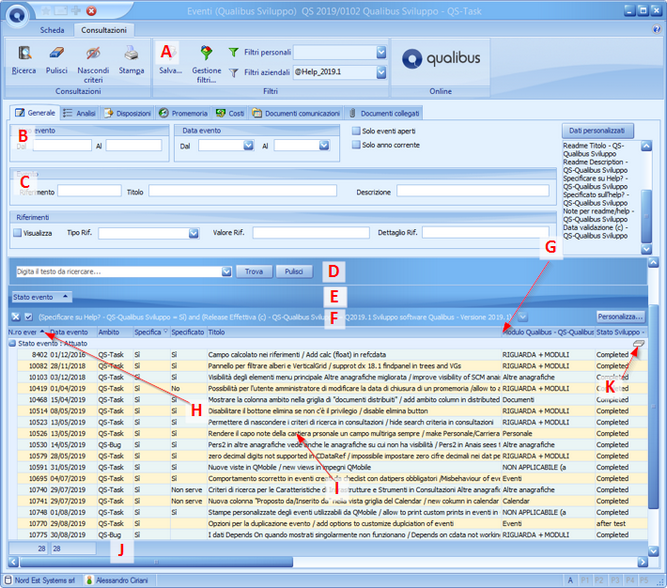Toggle the Visualizza riferimenti checkbox
The image size is (667, 588).
pos(17,233)
